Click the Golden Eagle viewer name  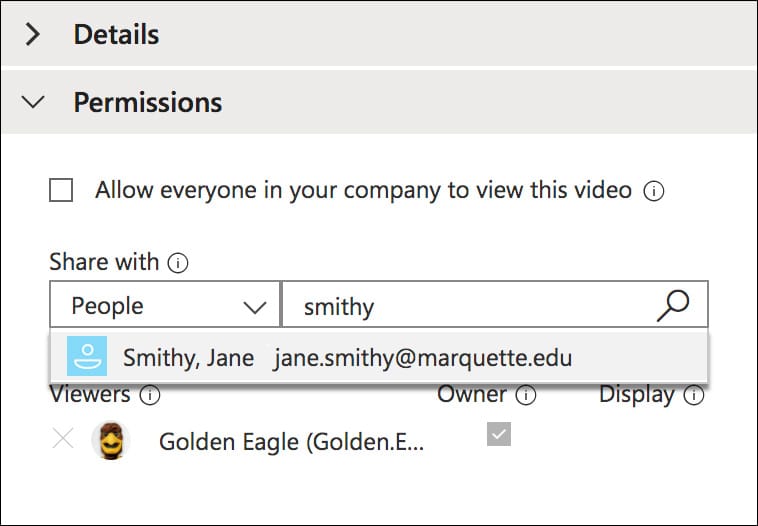click(x=291, y=441)
